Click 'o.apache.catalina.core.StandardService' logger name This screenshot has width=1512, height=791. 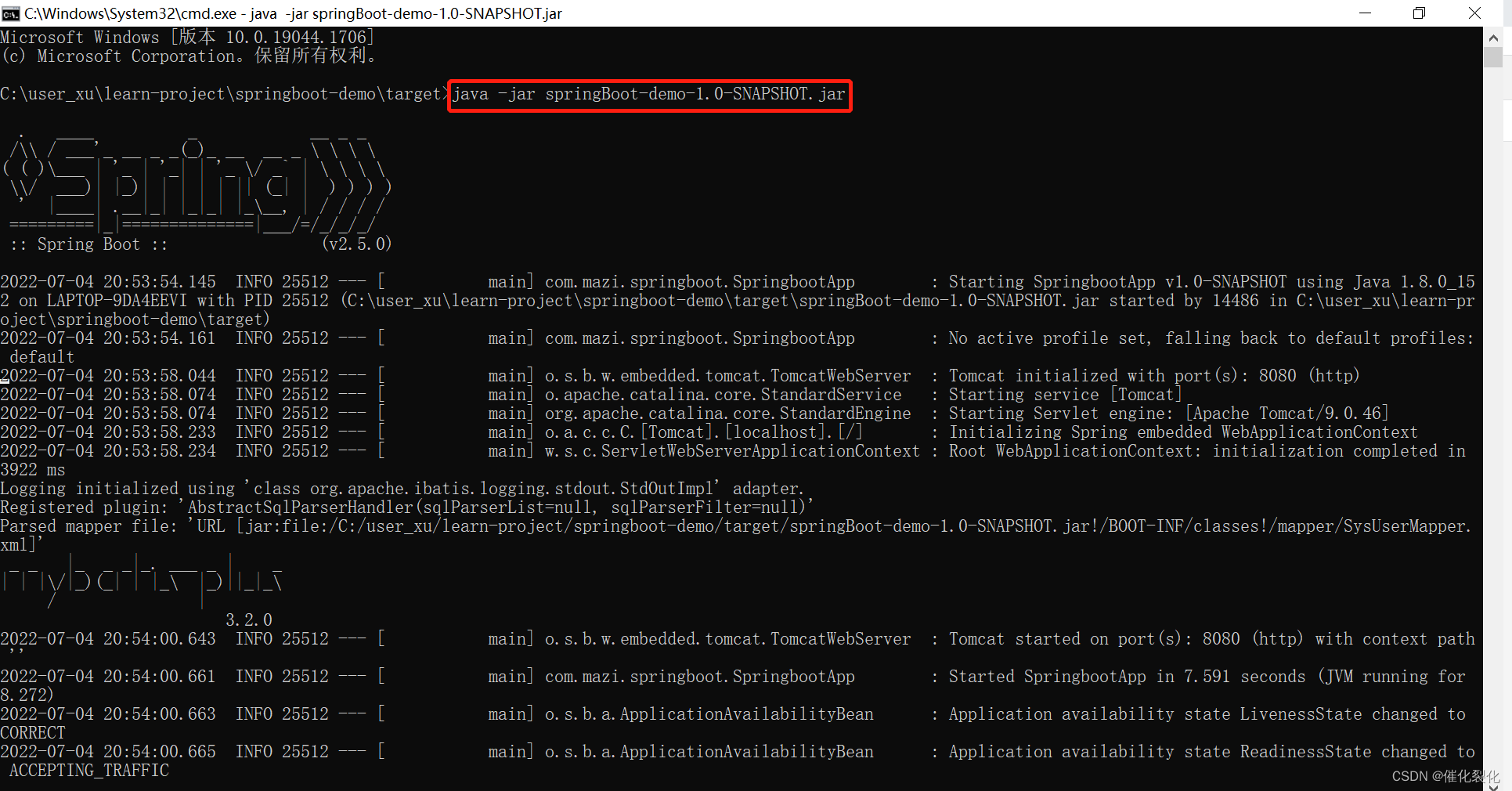pos(724,395)
